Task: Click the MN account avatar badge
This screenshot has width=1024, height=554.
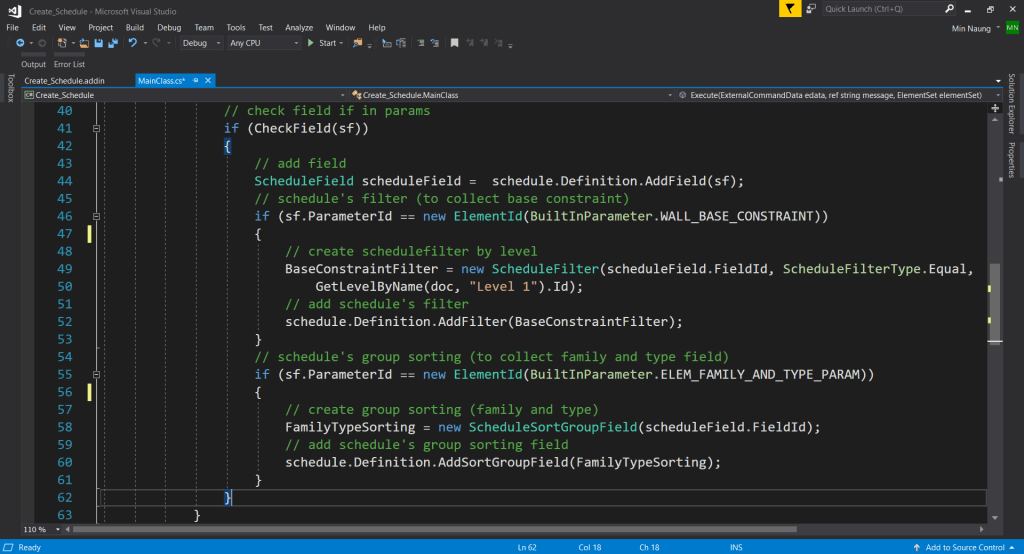Action: [x=1012, y=28]
